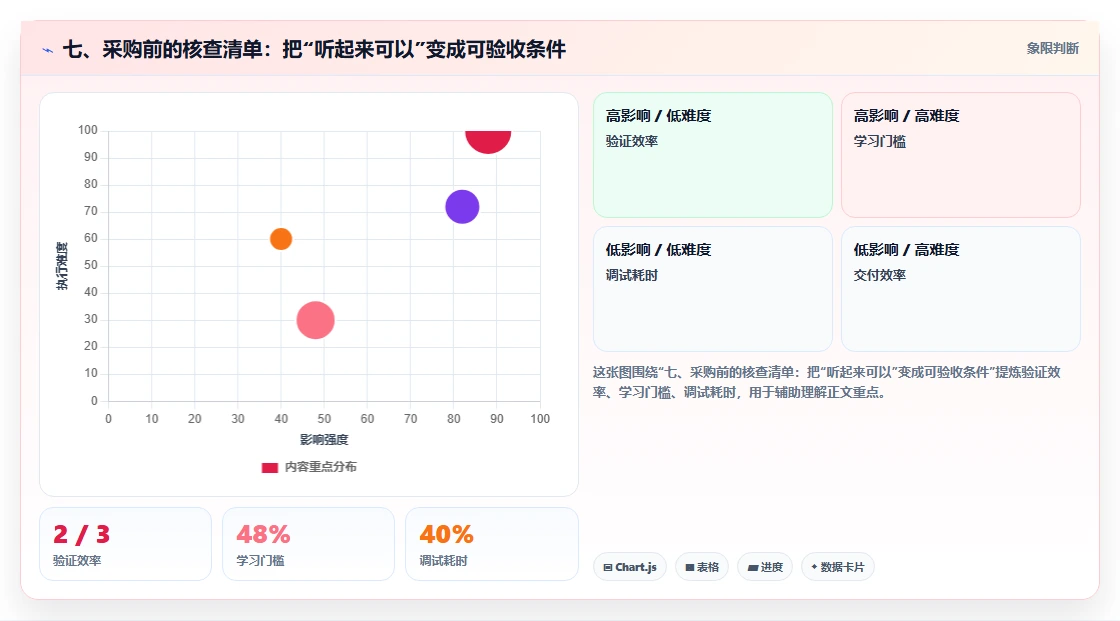
Task: Click the 2 / 3 验证效率 stat card
Action: click(x=126, y=545)
